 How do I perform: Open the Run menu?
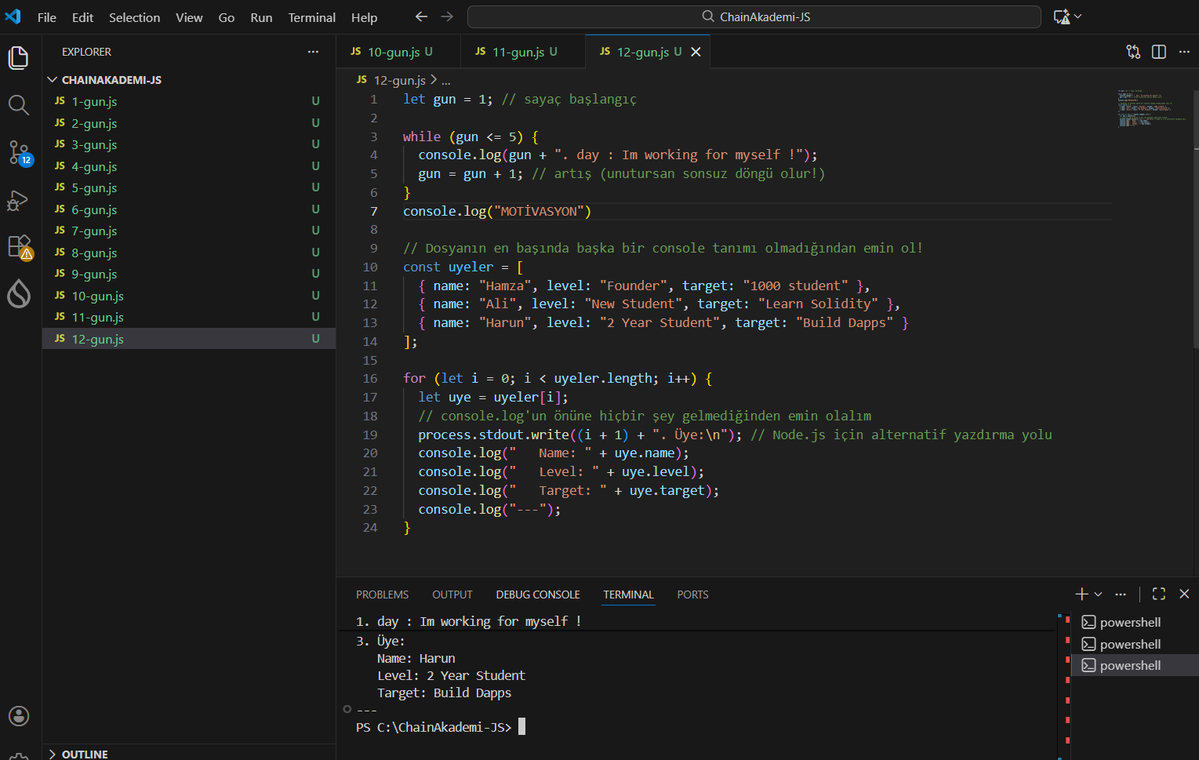point(261,17)
